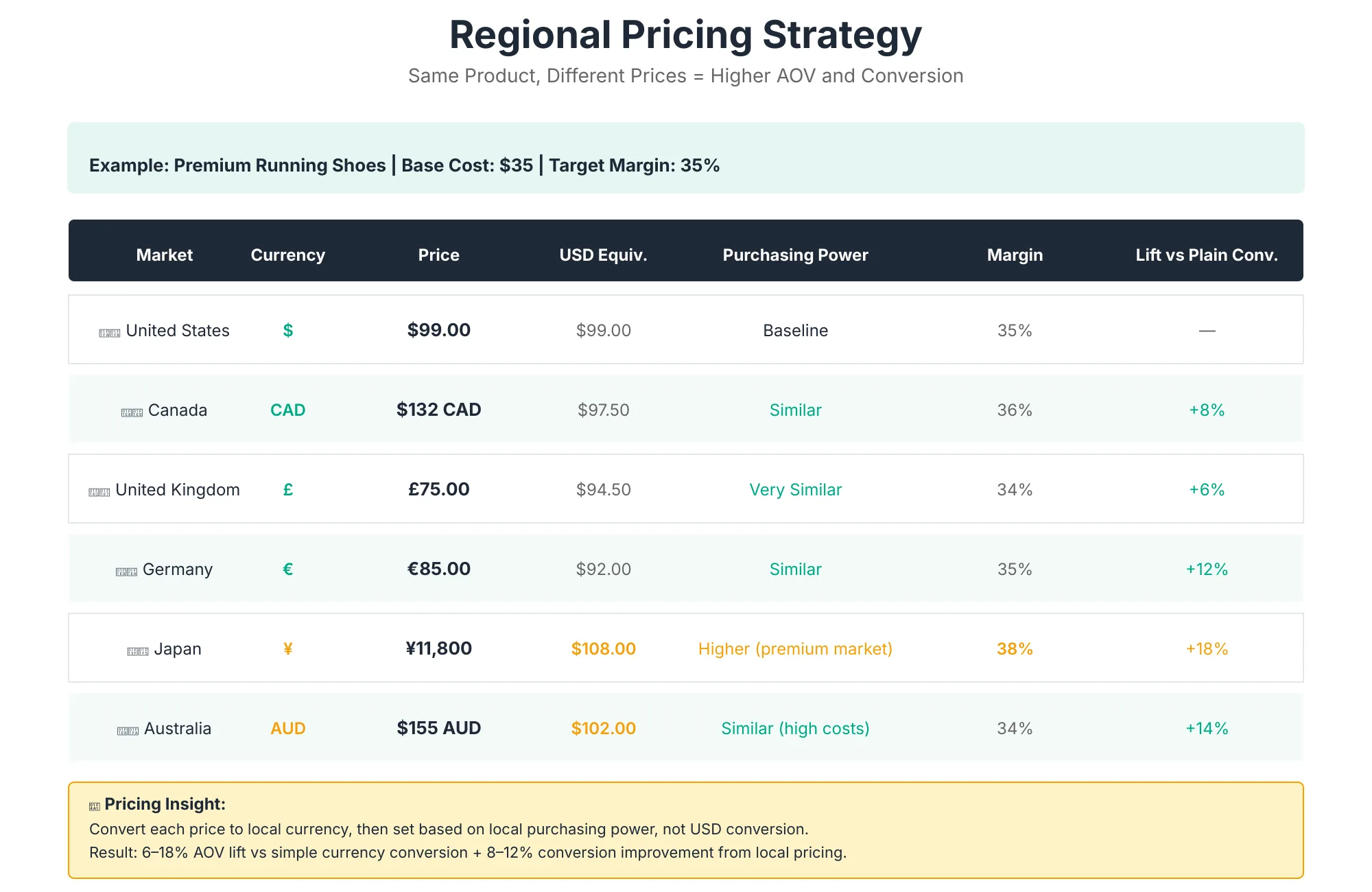Click the +8% lift value
This screenshot has height=892, width=1372.
coord(1207,410)
